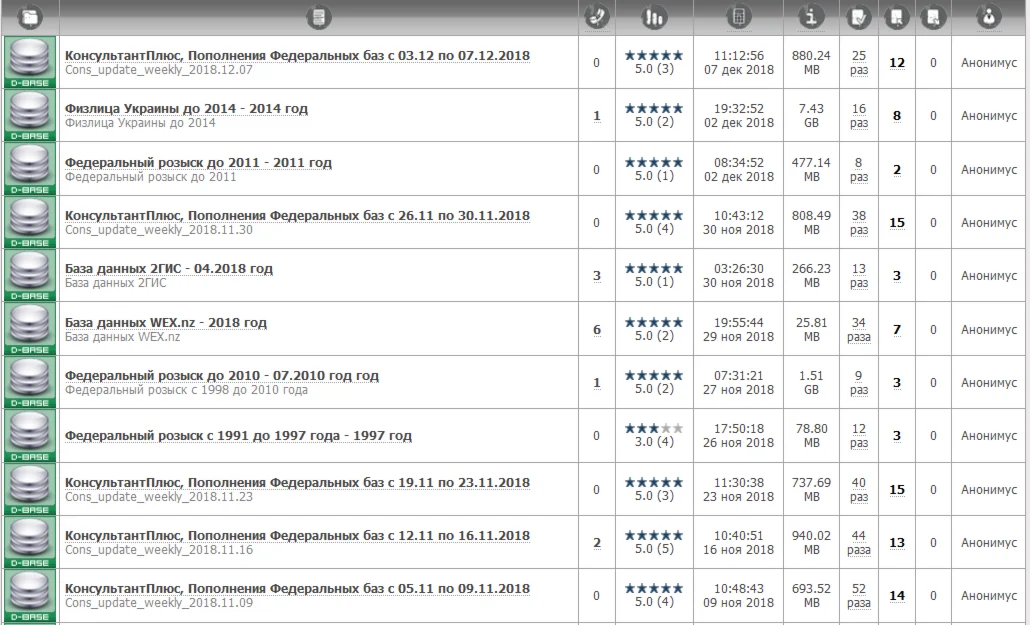Click subtitle "Федеральный розыск с 1998 до 2010 года"
The height and width of the screenshot is (625, 1030).
click(x=186, y=390)
